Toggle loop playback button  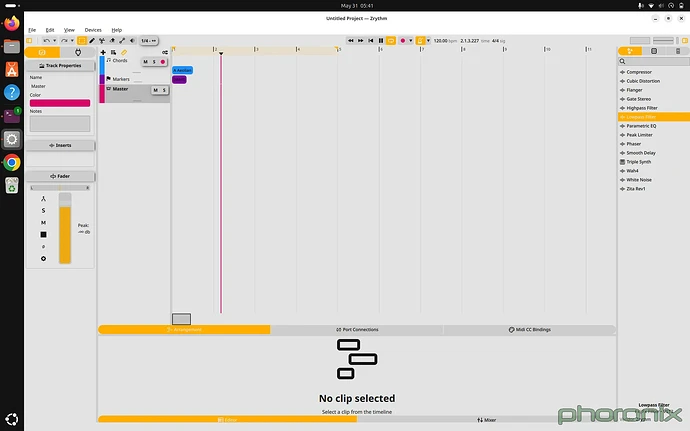pos(391,41)
